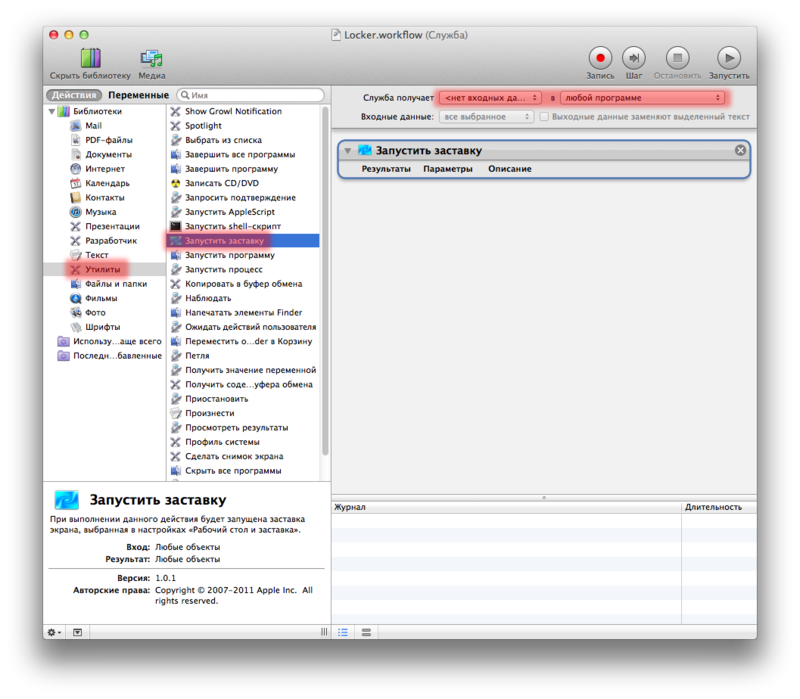
Task: Select the PDF-файлы category
Action: coord(109,140)
